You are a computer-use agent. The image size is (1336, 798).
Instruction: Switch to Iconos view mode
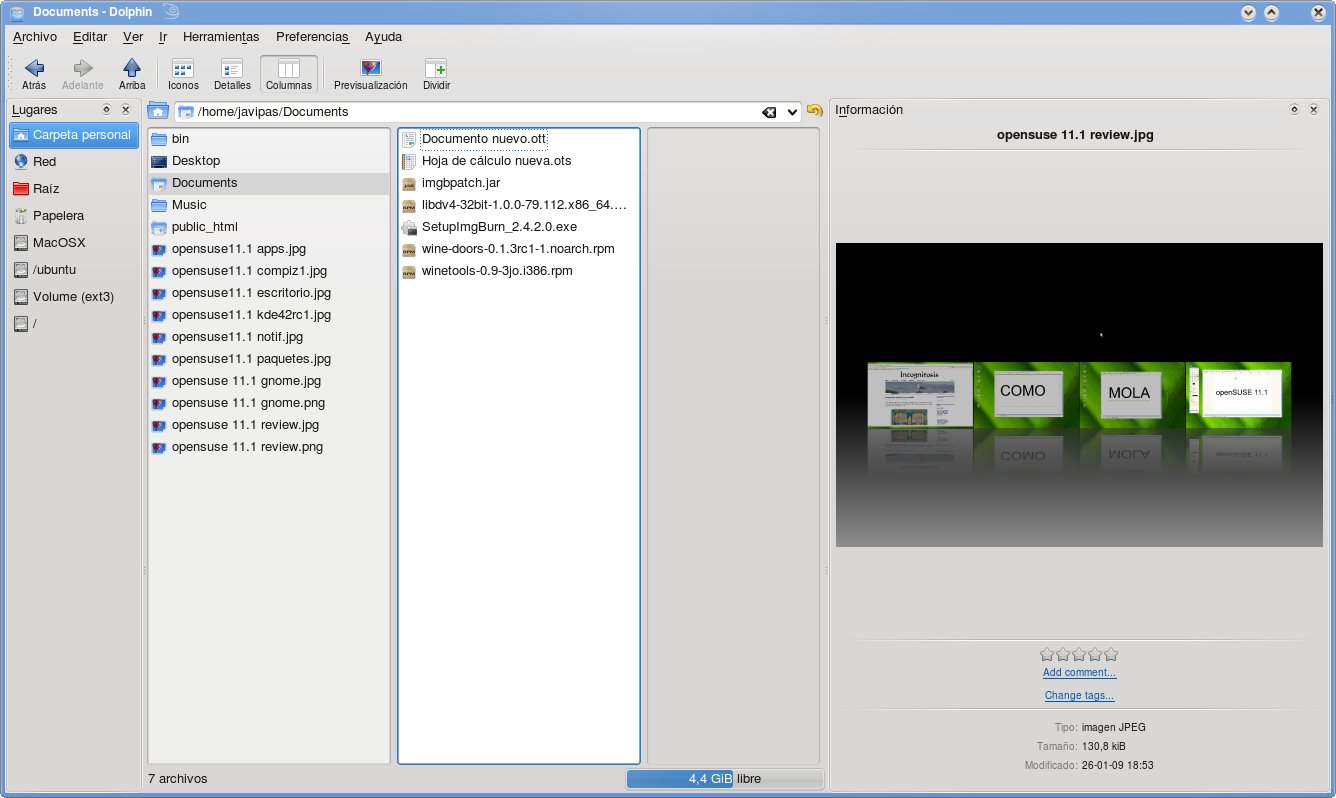pos(183,75)
